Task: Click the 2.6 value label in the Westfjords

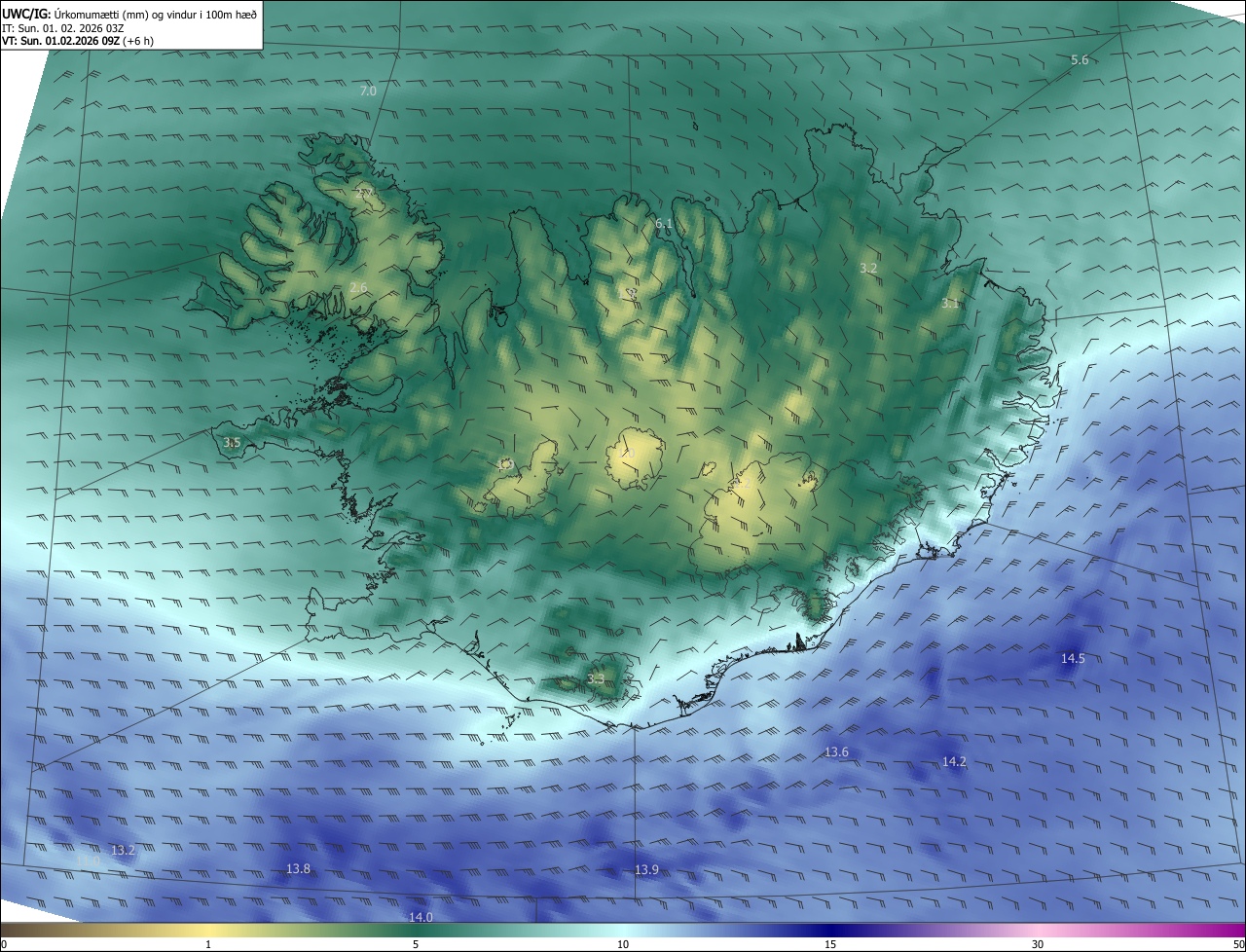Action: (x=358, y=287)
